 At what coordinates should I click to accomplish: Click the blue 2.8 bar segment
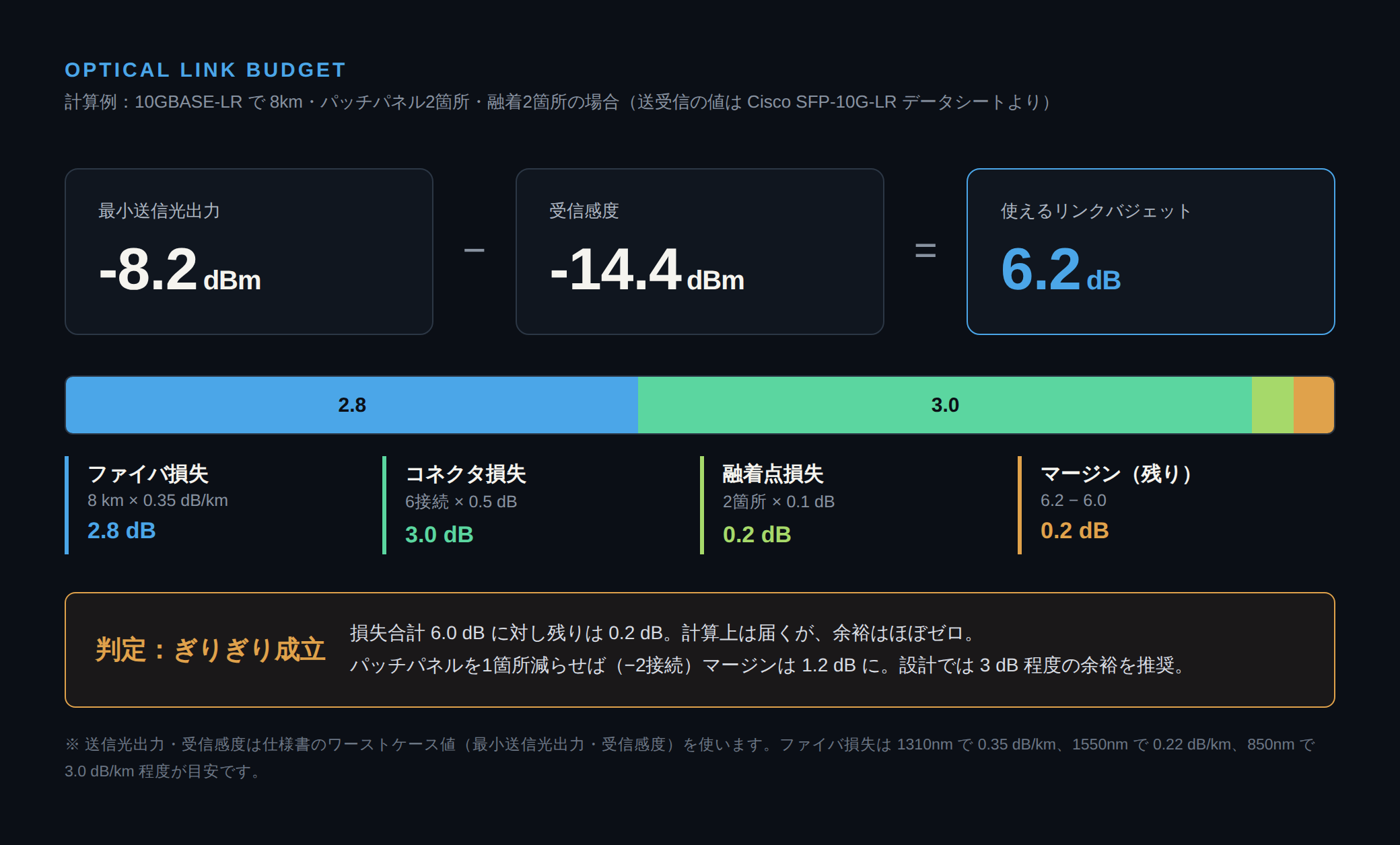click(x=352, y=405)
